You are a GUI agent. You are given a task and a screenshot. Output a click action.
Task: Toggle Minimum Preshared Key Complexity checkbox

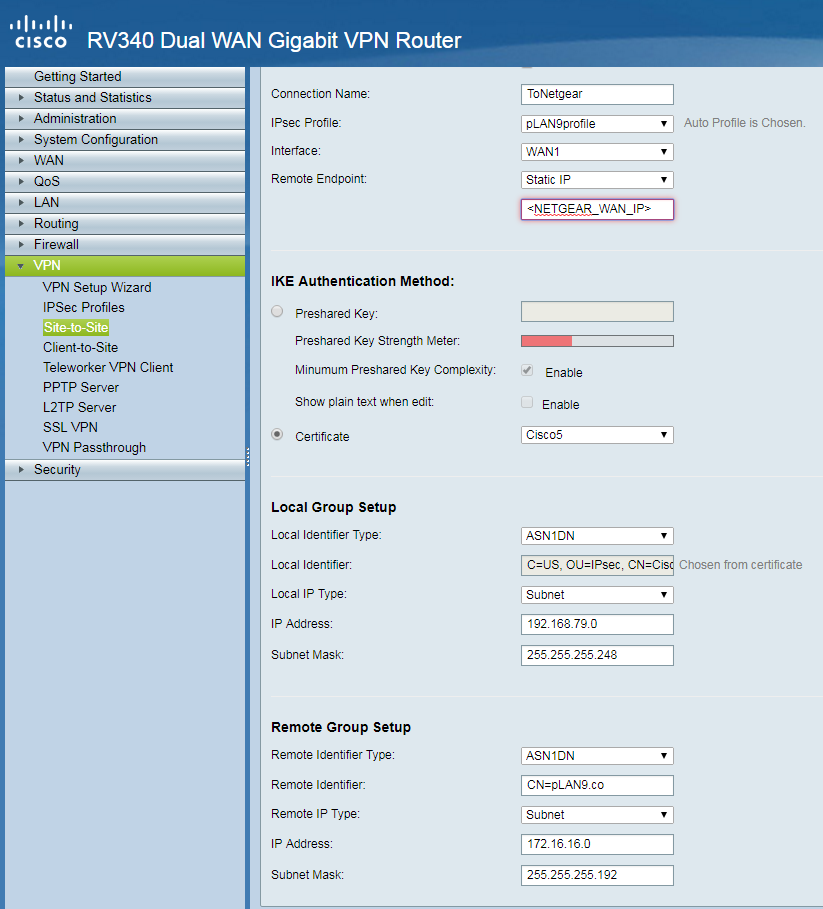(x=527, y=371)
